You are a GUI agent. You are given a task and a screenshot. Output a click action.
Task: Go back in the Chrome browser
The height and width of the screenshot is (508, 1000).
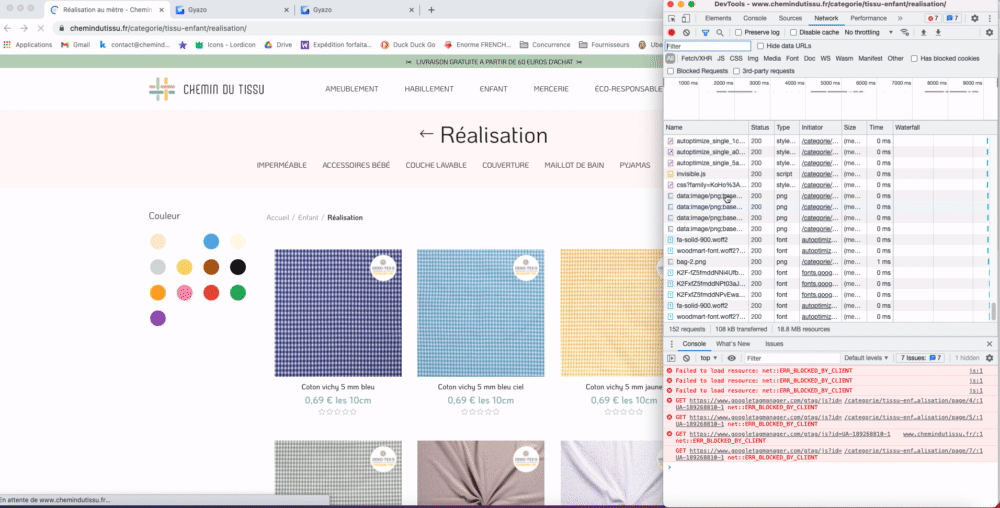coord(8,28)
